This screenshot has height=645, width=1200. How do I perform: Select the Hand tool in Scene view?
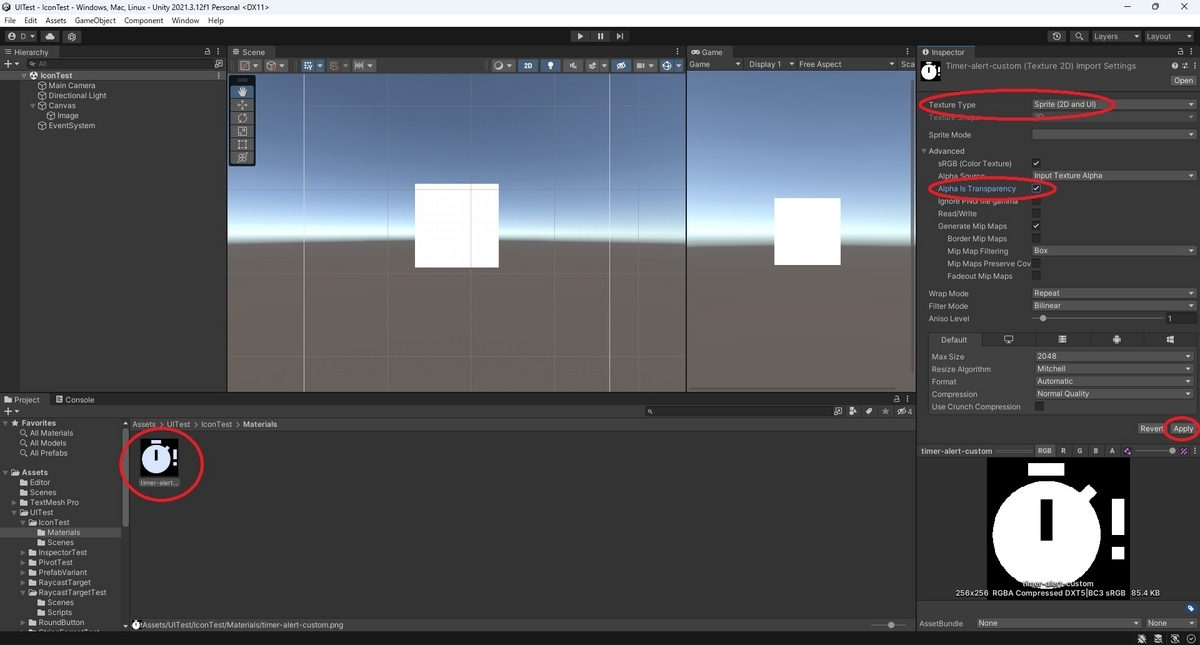click(242, 92)
